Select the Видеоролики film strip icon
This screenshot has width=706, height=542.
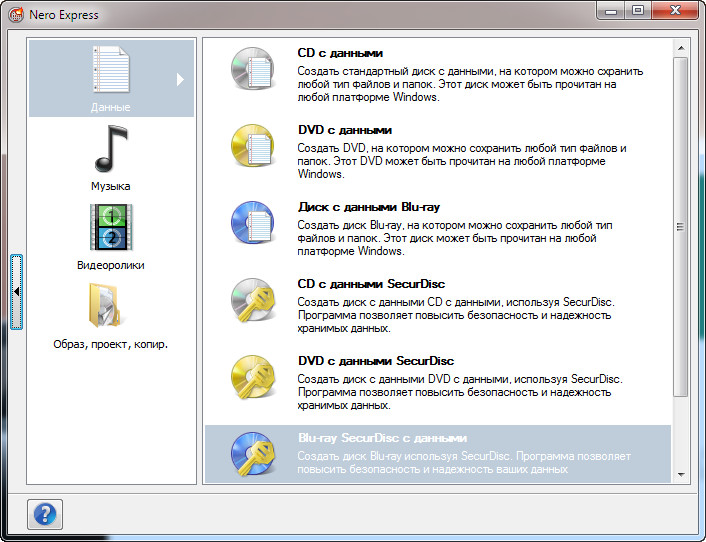click(110, 228)
